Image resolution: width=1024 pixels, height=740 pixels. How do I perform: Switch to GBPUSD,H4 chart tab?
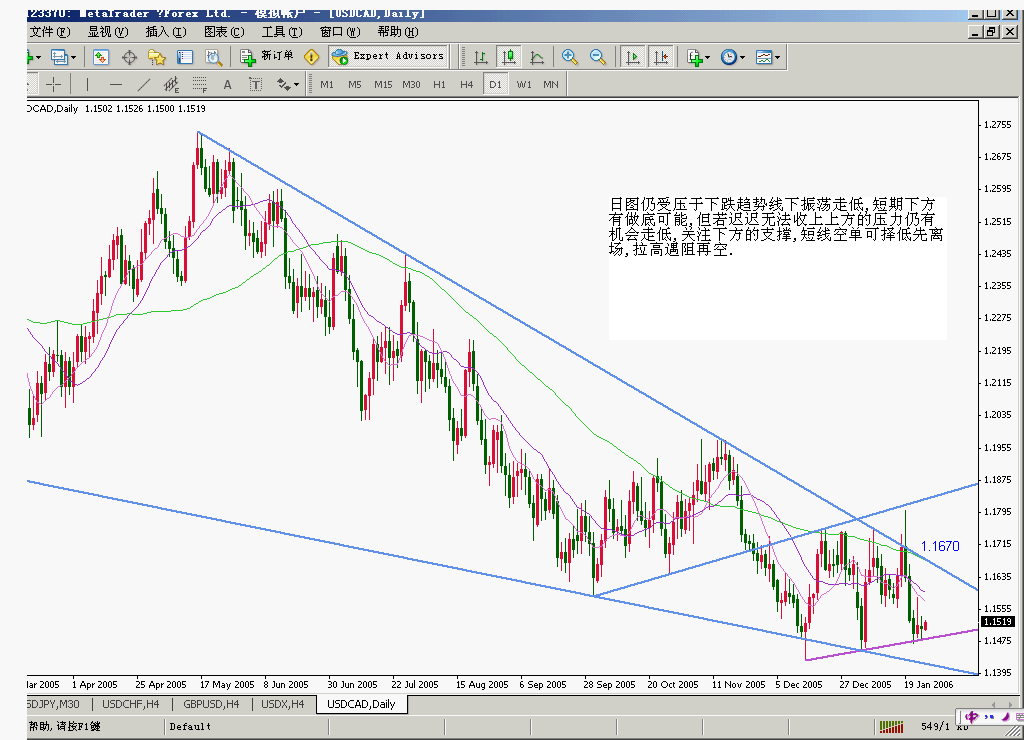point(211,704)
